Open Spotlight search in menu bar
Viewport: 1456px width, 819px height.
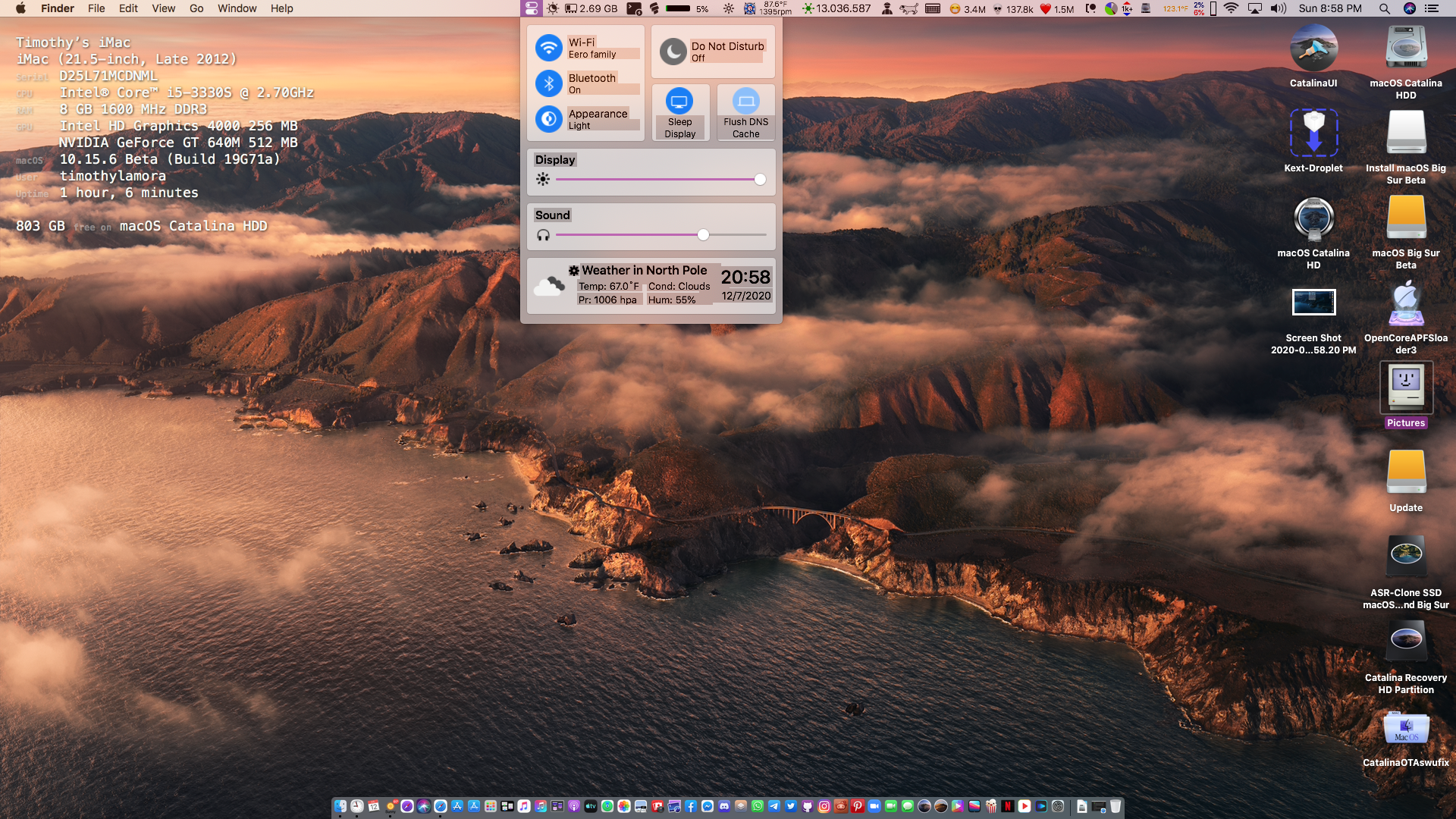pos(1384,8)
